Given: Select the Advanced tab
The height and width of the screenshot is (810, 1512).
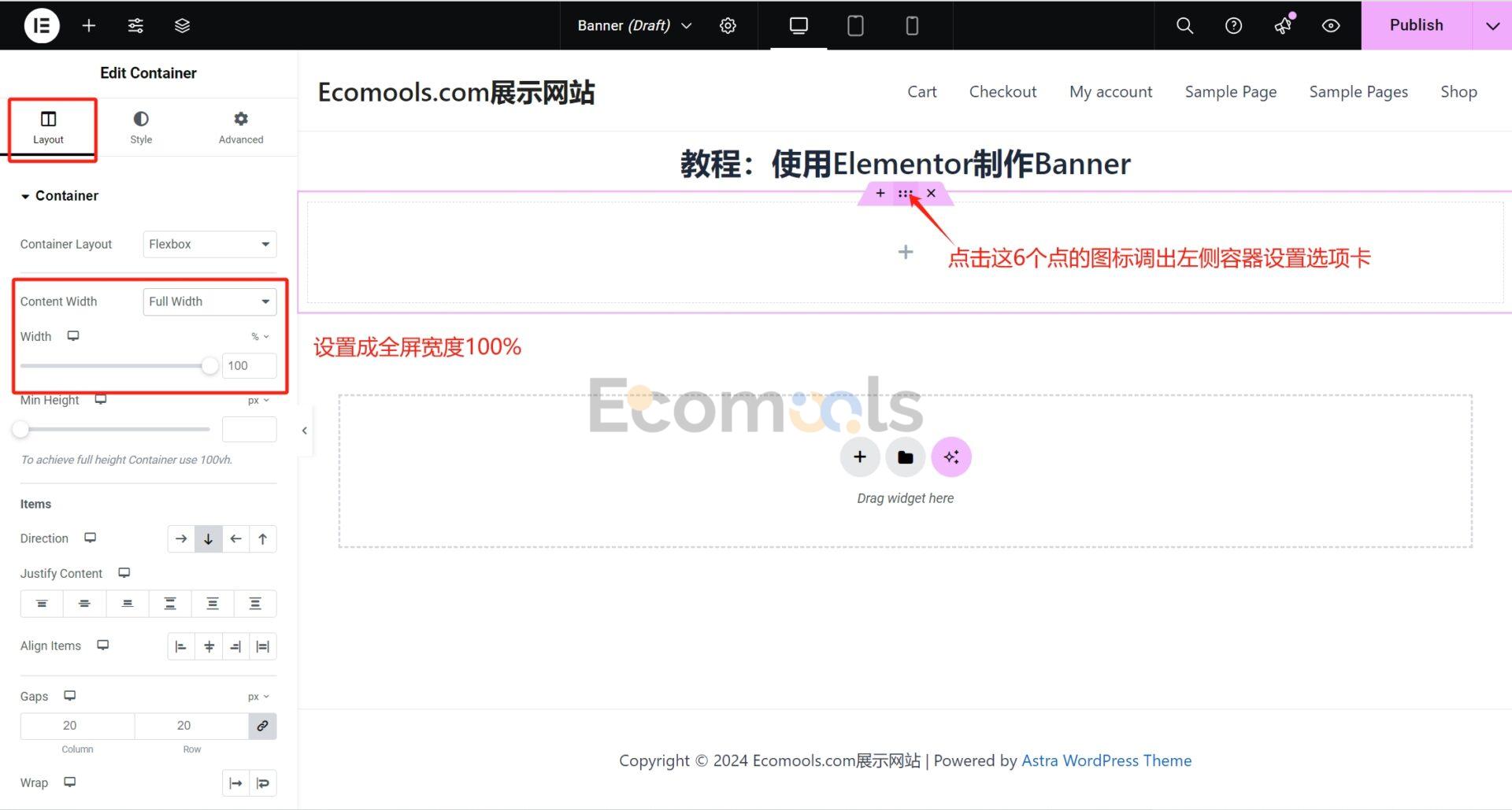Looking at the screenshot, I should point(241,128).
